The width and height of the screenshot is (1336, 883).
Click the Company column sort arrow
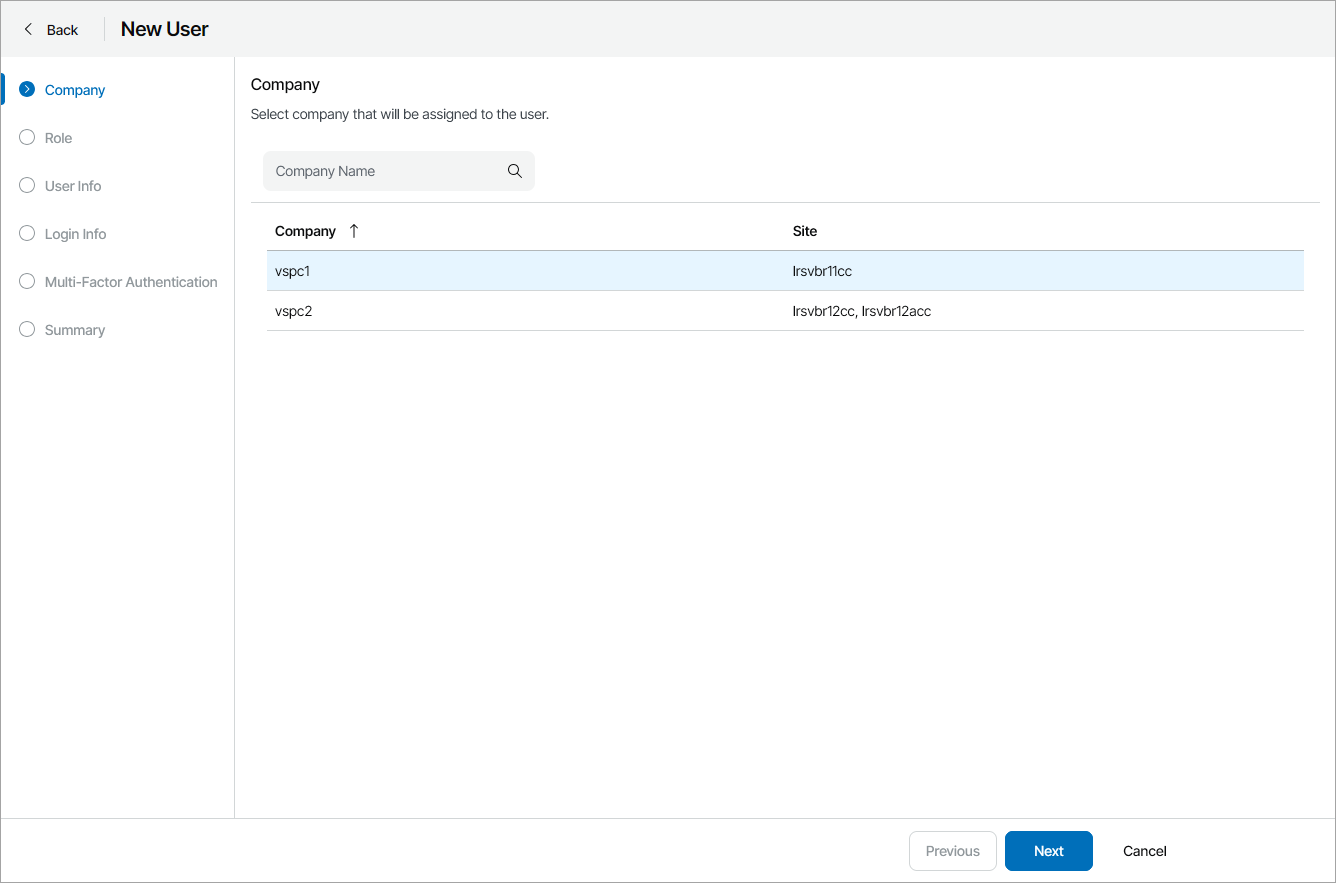354,231
